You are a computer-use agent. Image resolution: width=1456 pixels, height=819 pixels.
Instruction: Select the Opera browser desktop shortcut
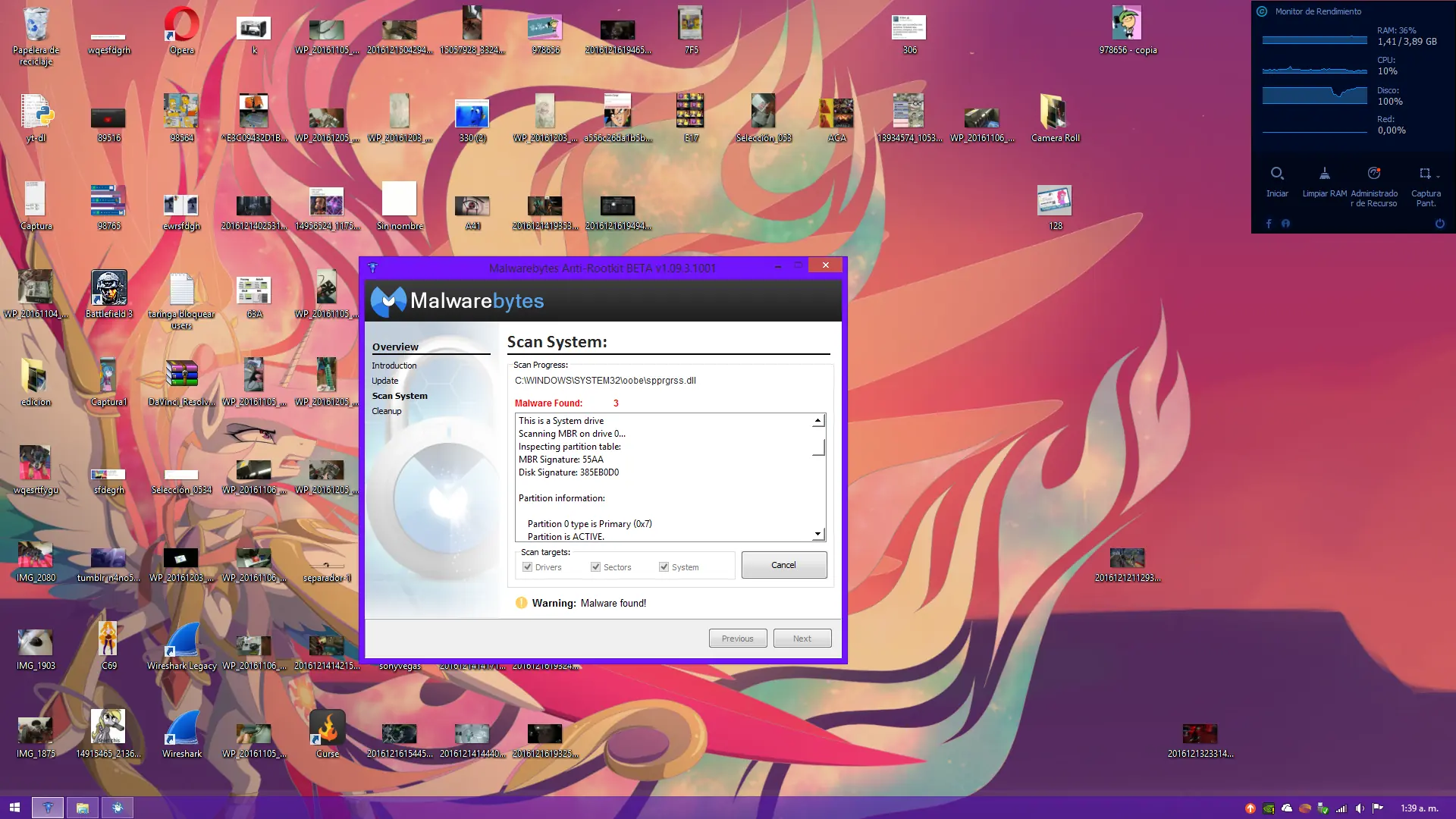[x=182, y=31]
